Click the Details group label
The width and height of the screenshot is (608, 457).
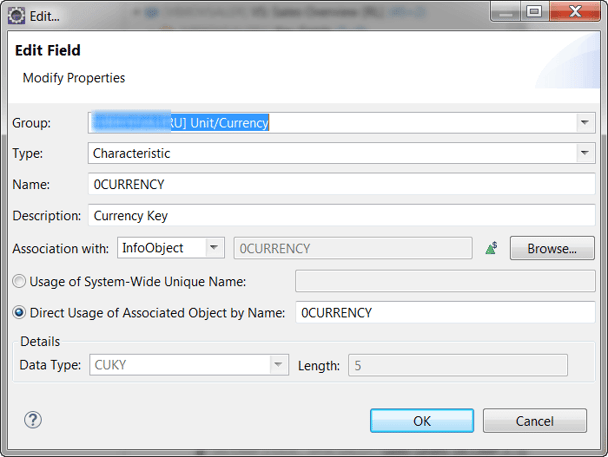point(40,341)
